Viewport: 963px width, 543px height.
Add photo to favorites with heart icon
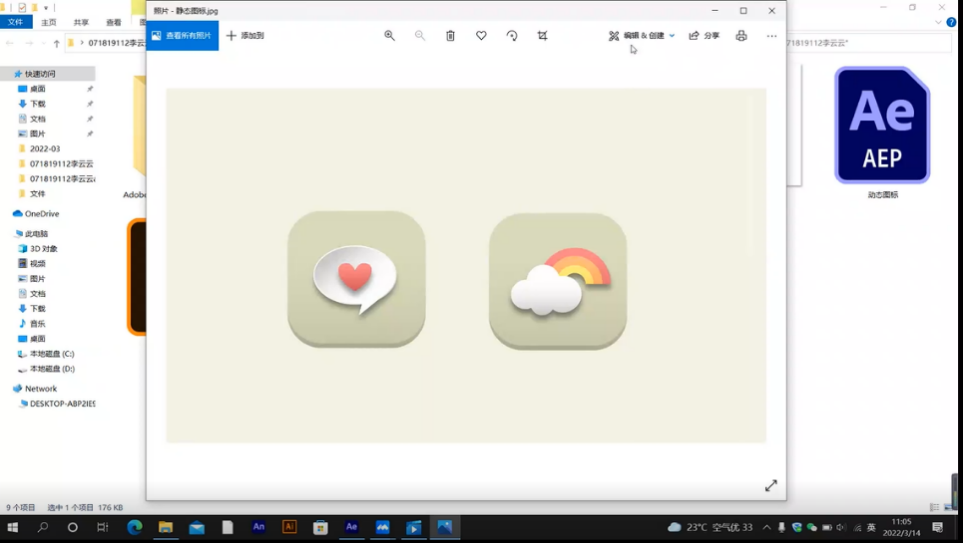point(481,36)
